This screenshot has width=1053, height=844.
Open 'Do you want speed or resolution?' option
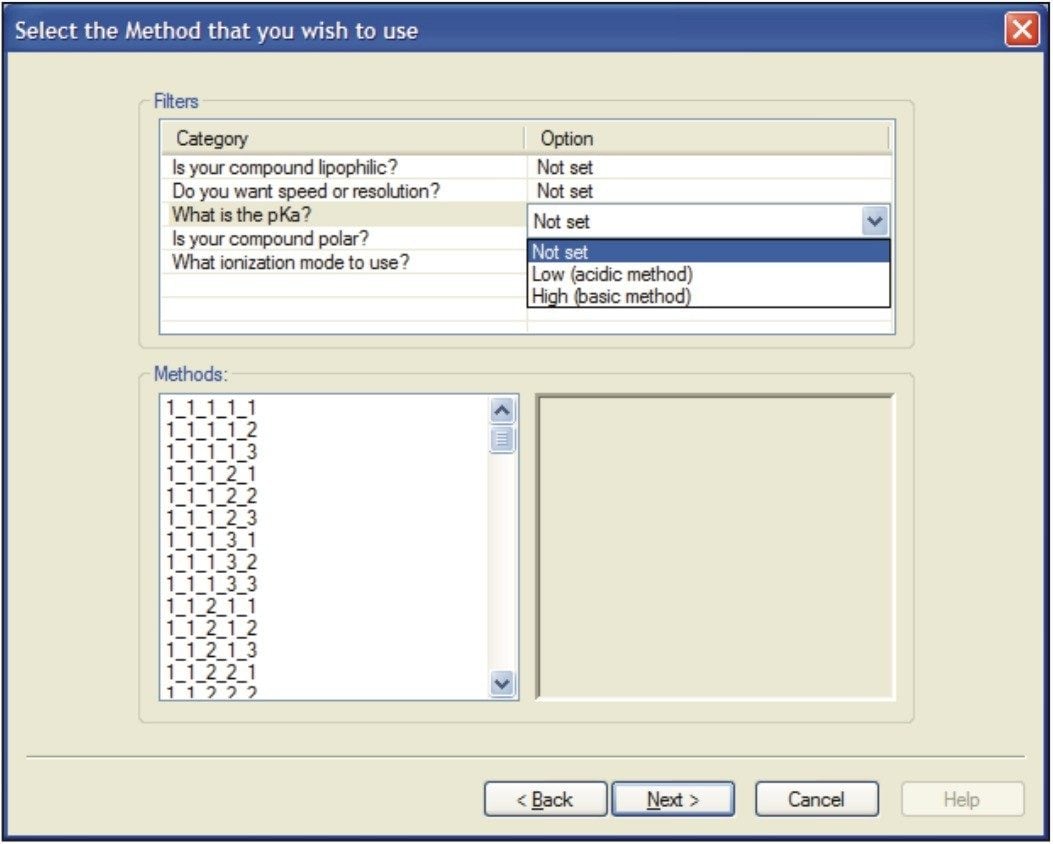click(706, 190)
